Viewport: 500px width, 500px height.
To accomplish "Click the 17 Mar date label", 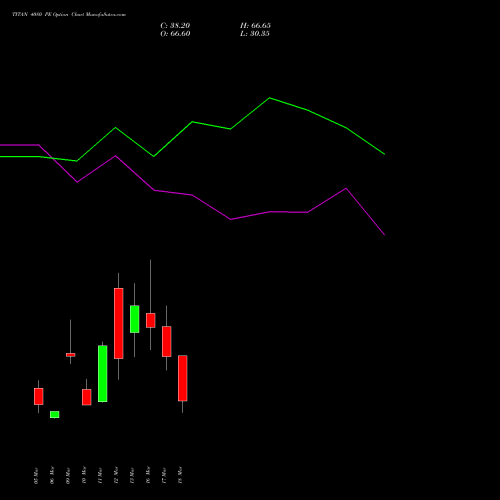I will click(164, 476).
